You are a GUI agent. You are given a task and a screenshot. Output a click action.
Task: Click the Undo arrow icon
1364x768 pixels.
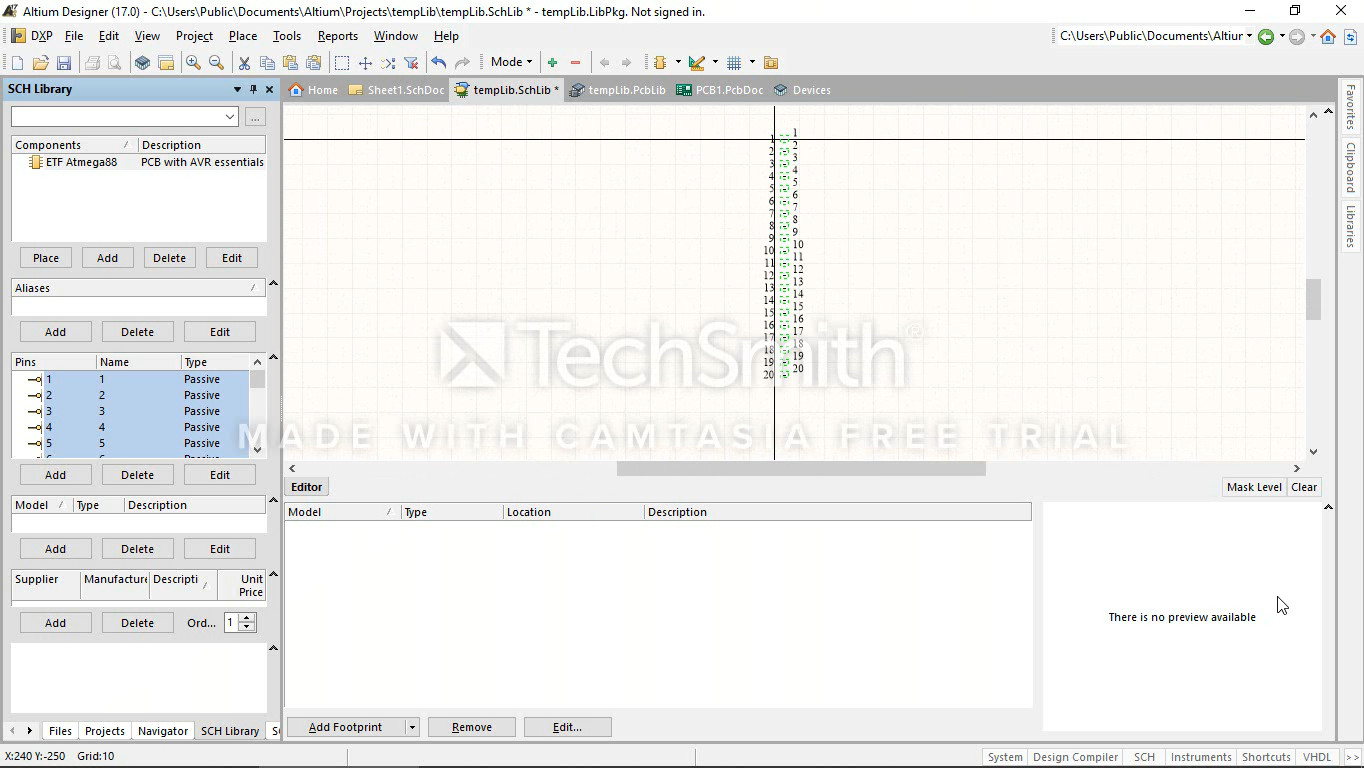click(438, 63)
